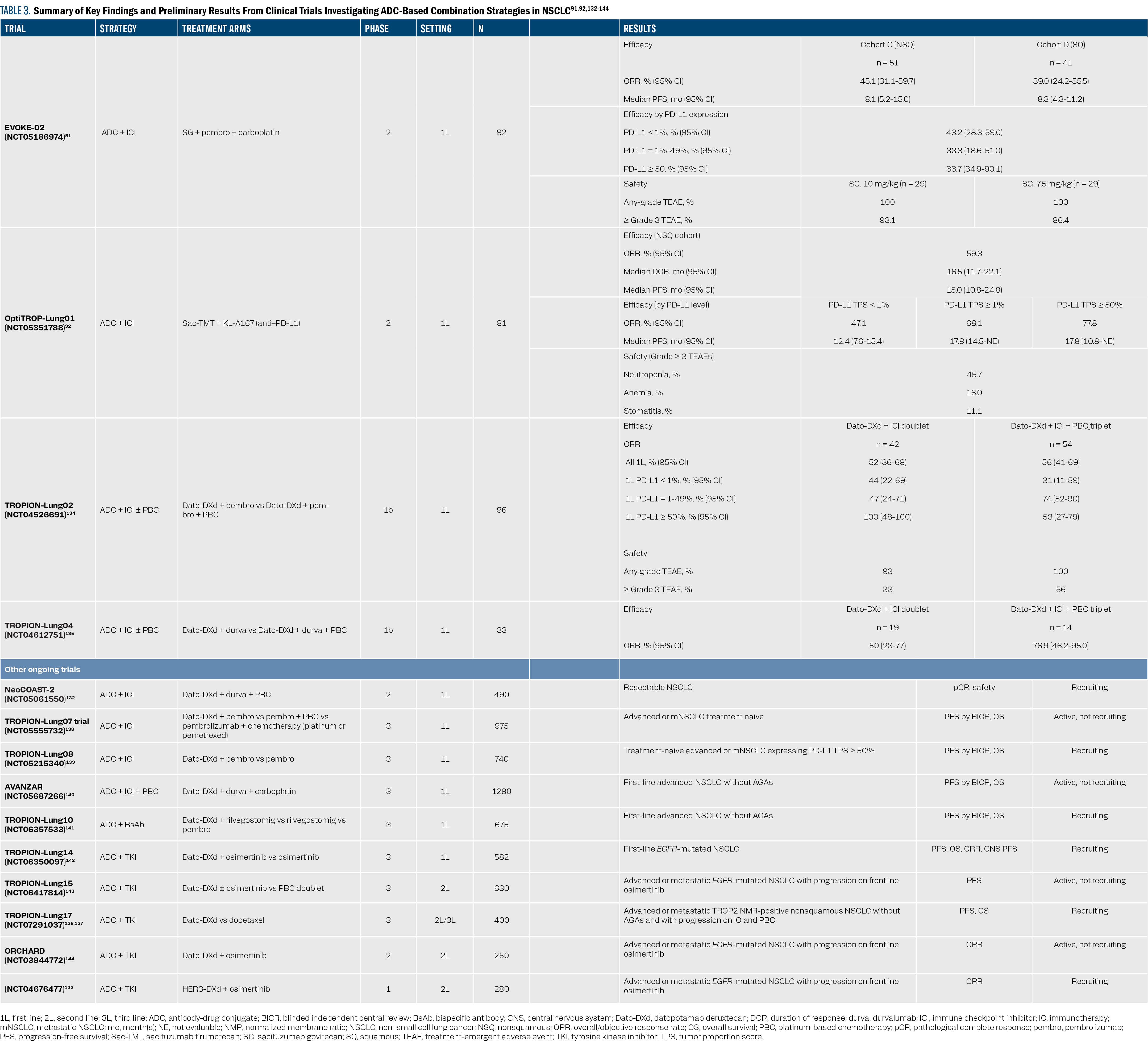This screenshot has width=1148, height=1042.
Task: Click the STRATEGY column header
Action: coord(118,28)
